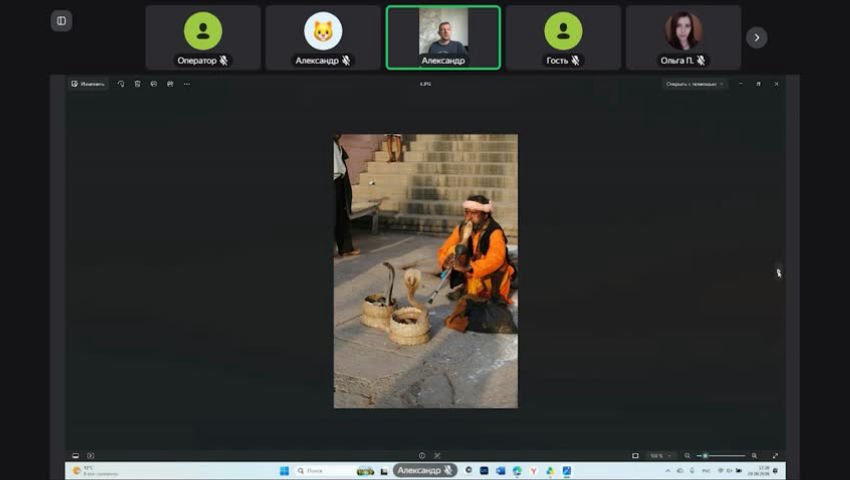
Task: Select the Оператор participant tile
Action: [203, 37]
